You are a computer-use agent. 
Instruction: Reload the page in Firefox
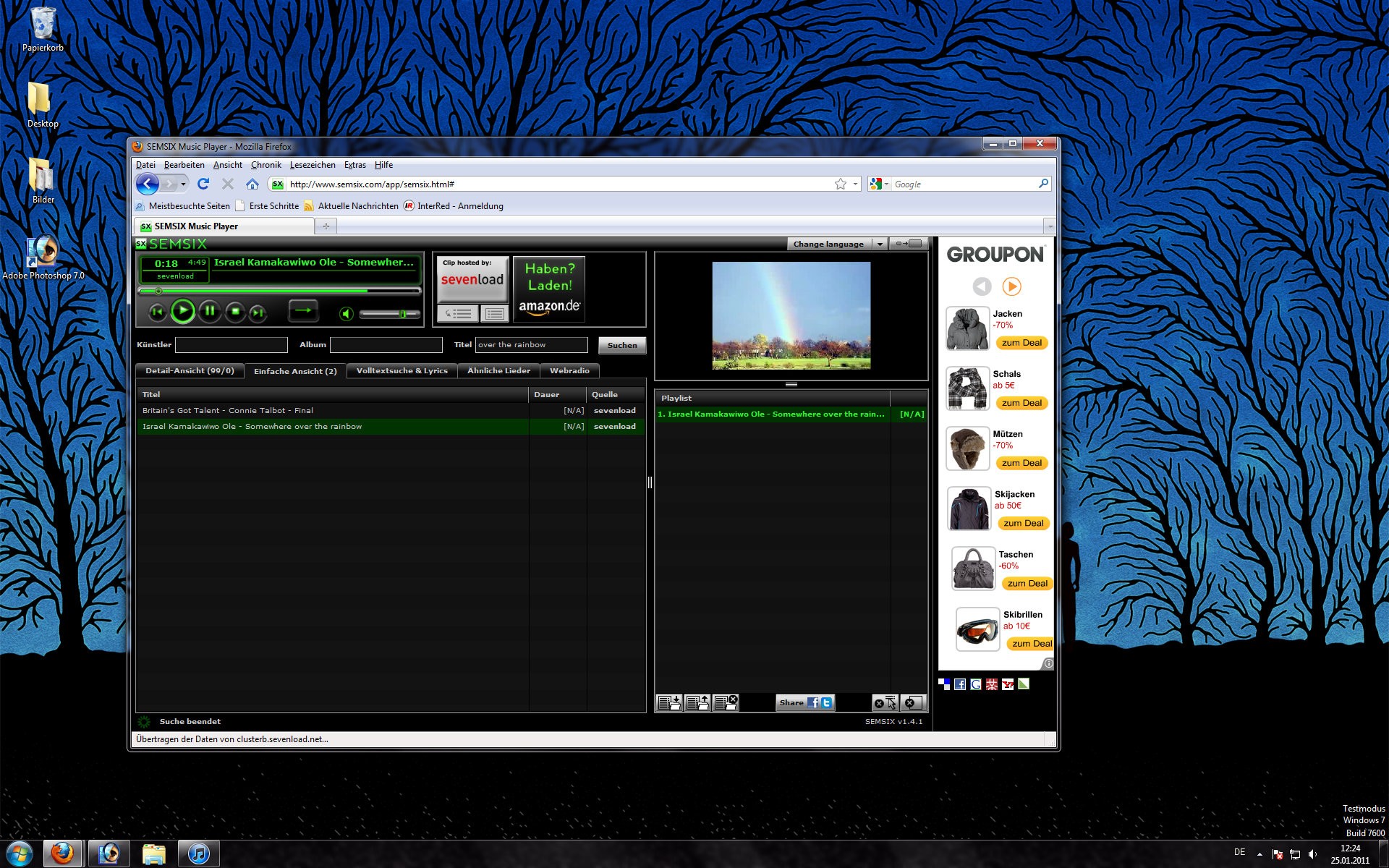(203, 184)
